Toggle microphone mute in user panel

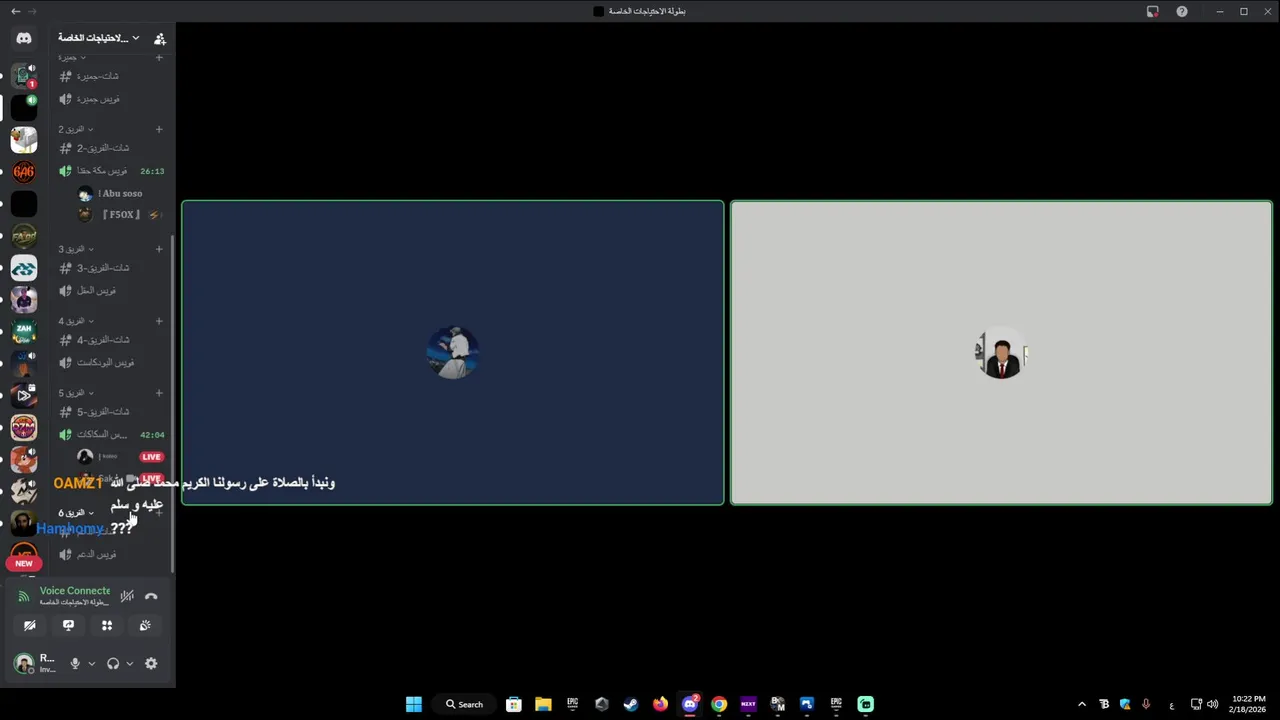coord(75,663)
